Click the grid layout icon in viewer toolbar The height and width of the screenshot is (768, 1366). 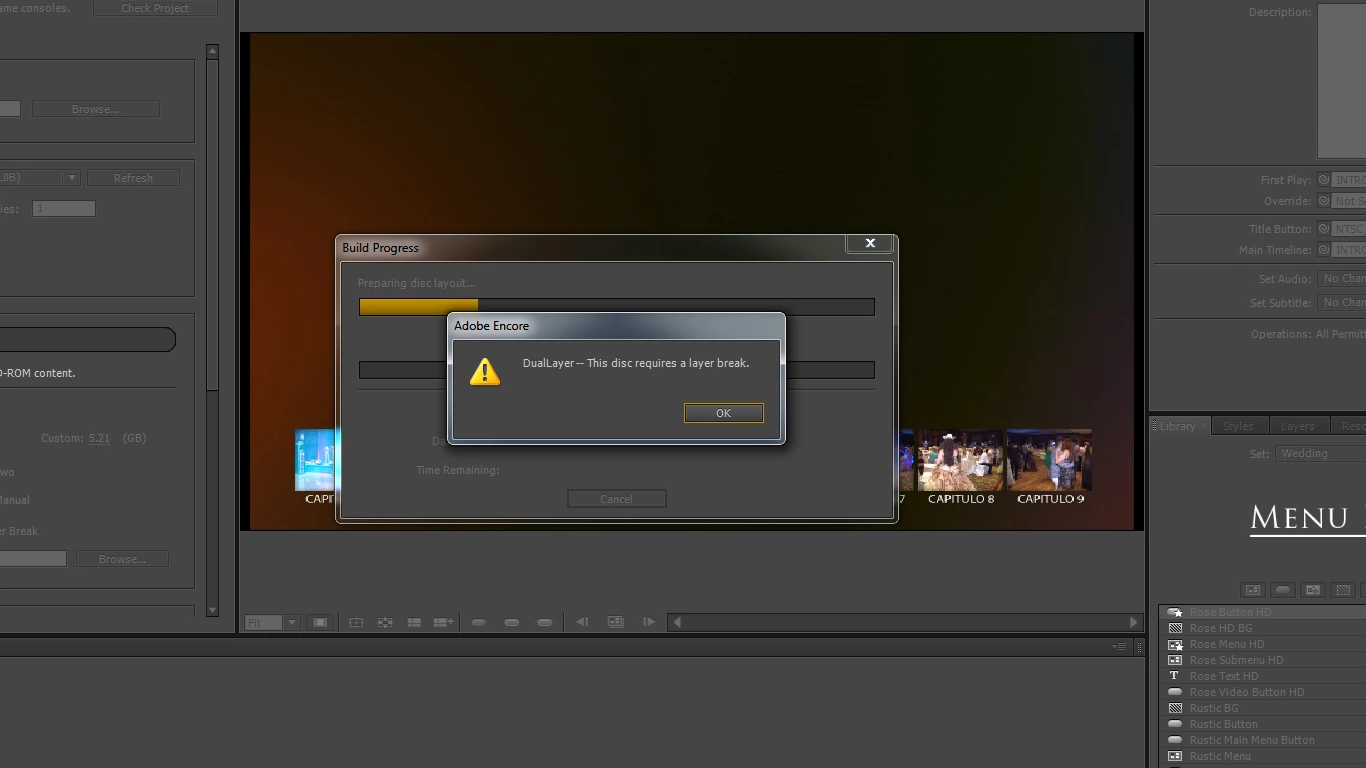tap(414, 622)
